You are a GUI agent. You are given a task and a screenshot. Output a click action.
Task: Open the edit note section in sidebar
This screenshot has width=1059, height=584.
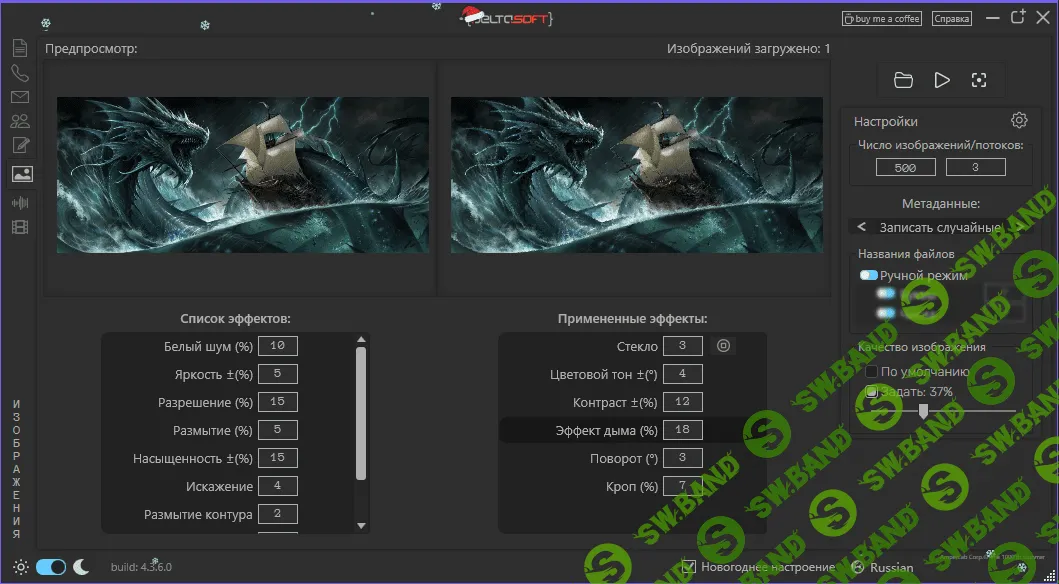[x=20, y=145]
